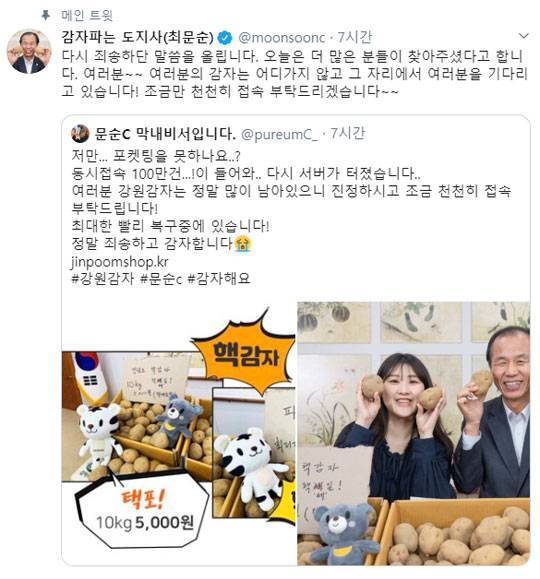Open hashtag #문순c
This screenshot has width=540, height=579.
point(161,278)
